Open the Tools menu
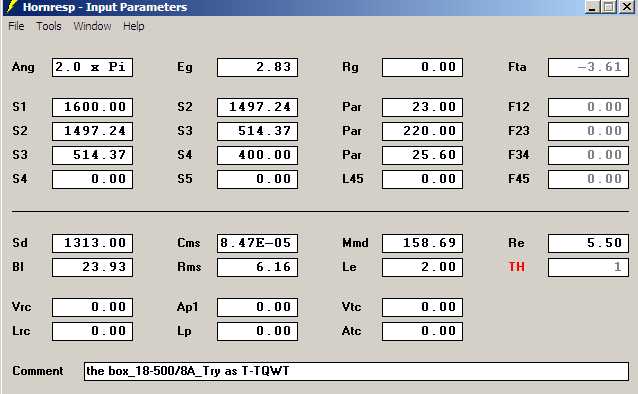 [x=49, y=26]
